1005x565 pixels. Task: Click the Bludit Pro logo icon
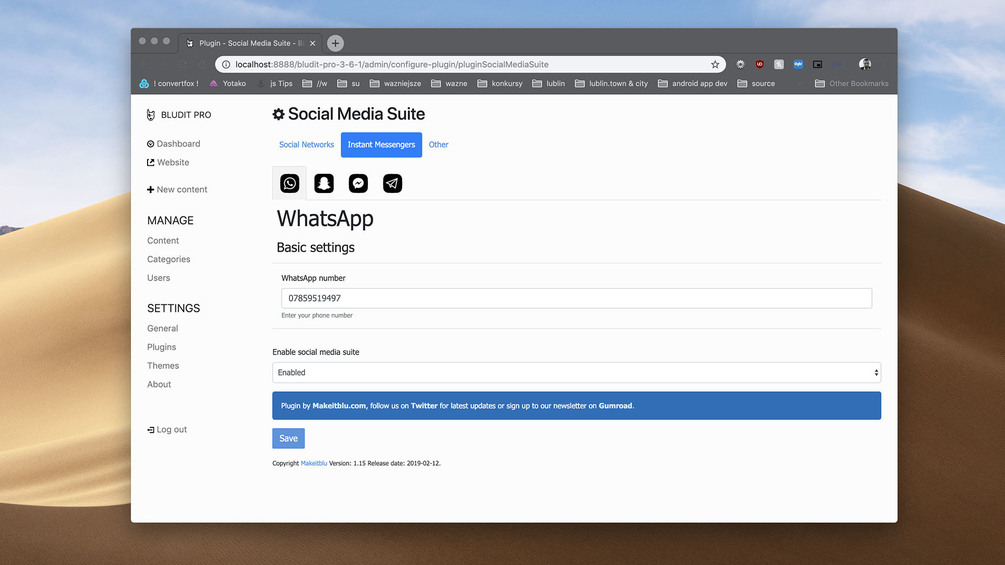coord(151,115)
